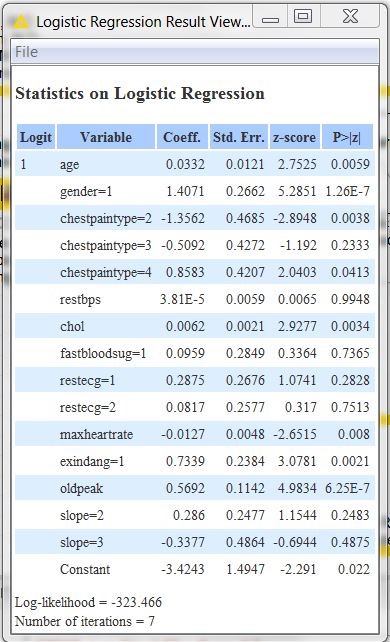Select the fastbloodsug=1 variable cell

point(103,354)
